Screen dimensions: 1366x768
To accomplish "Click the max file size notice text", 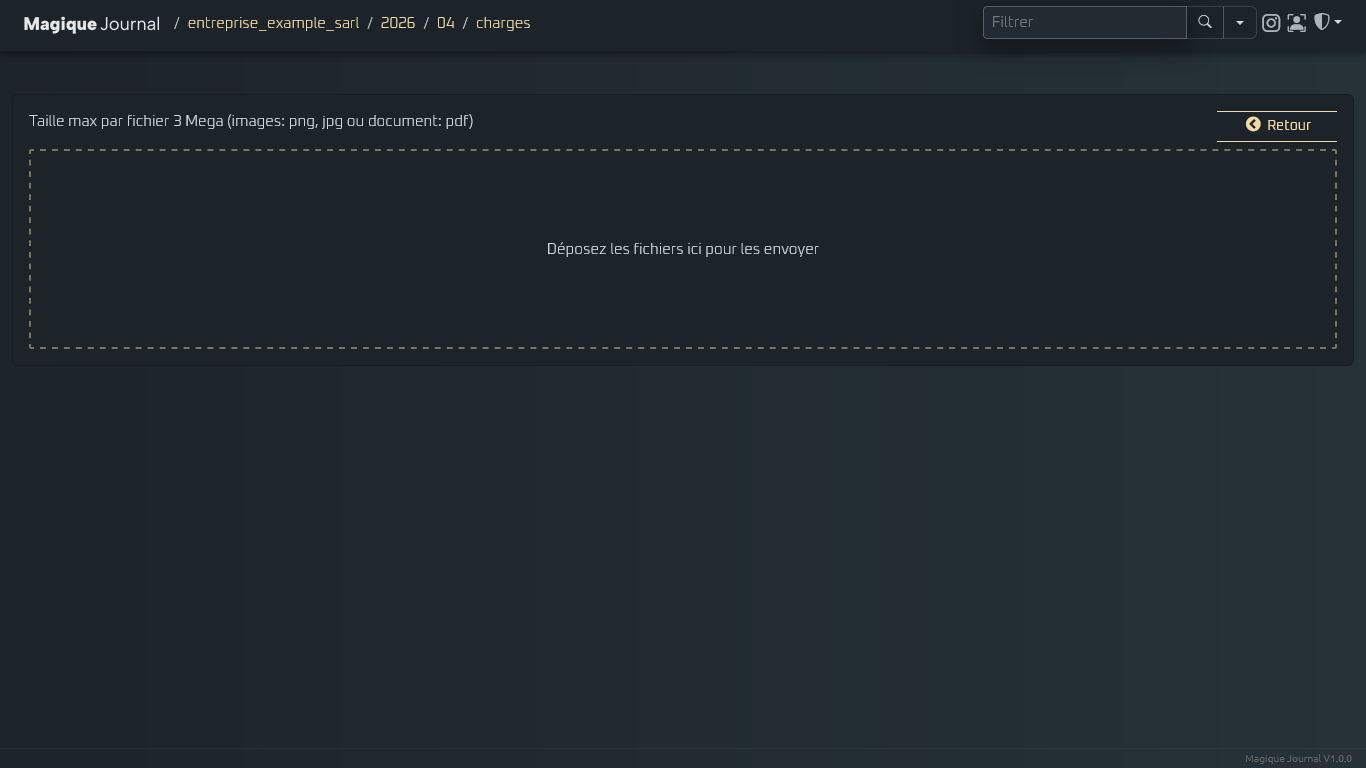I will [x=251, y=121].
